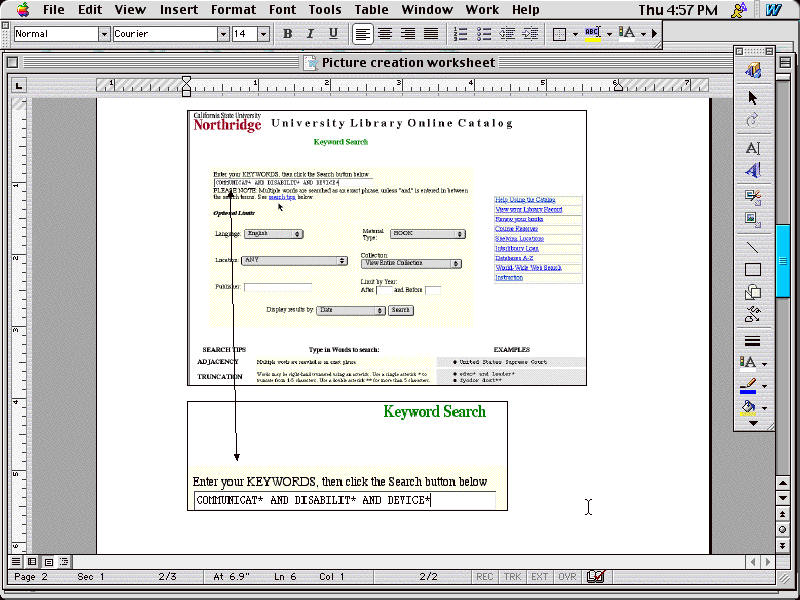Expand the Borders options arrow
This screenshot has height=600, width=800.
575,34
